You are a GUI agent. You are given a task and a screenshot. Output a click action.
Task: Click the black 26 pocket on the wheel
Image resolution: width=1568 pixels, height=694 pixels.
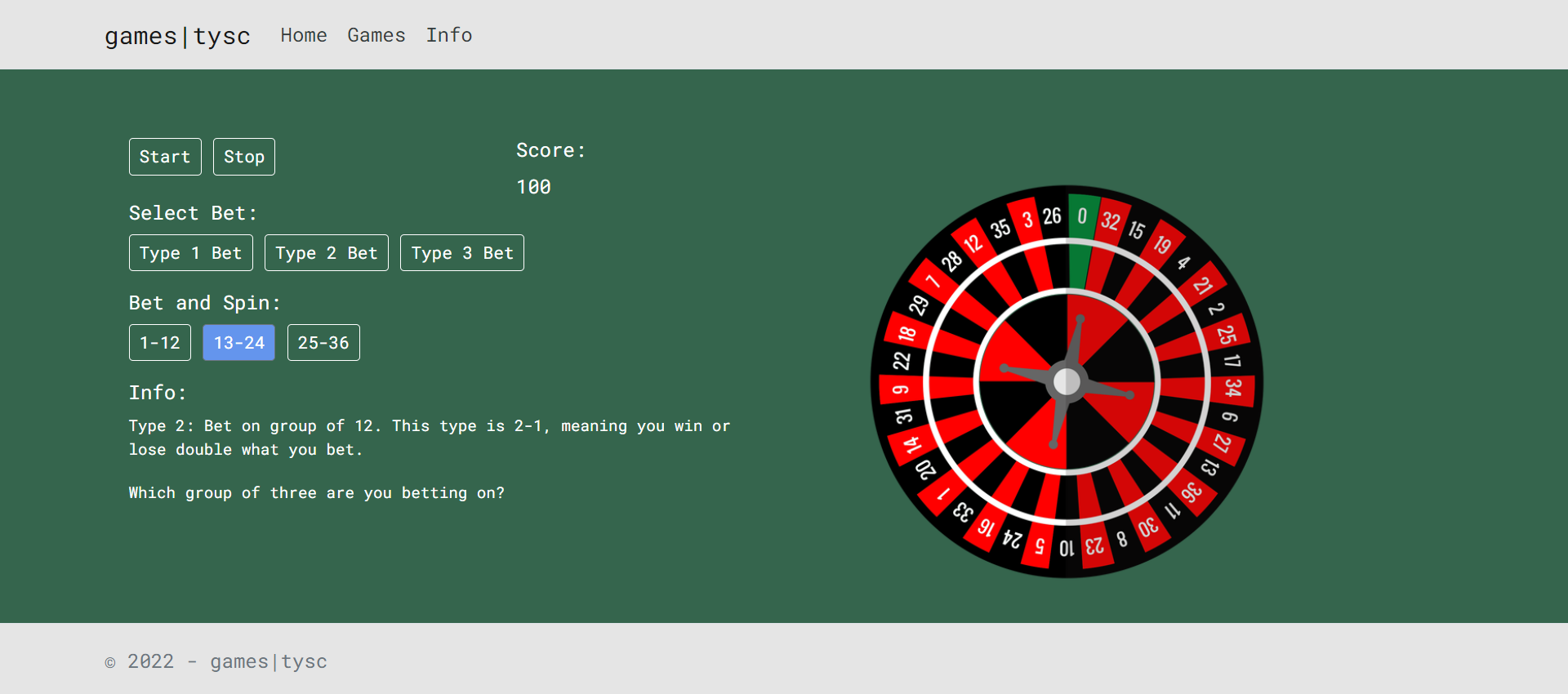[1052, 216]
